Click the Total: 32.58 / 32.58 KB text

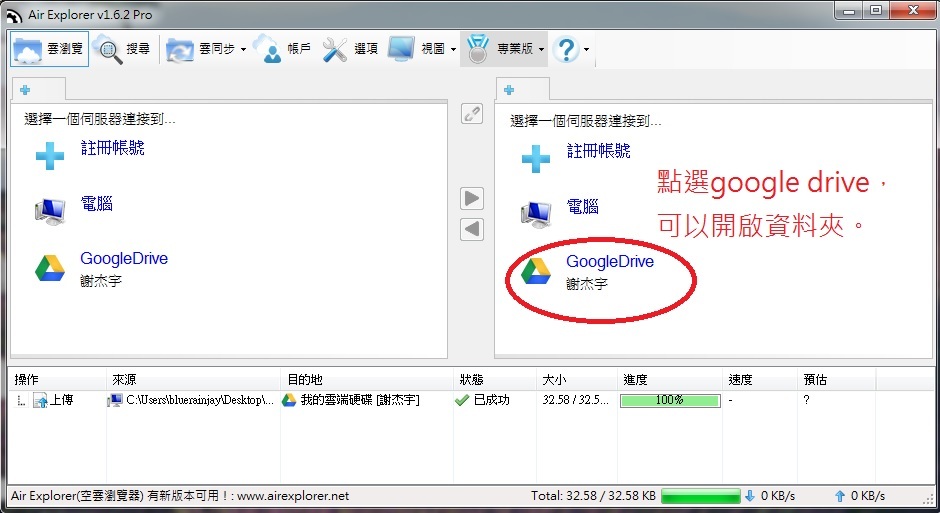click(x=593, y=496)
